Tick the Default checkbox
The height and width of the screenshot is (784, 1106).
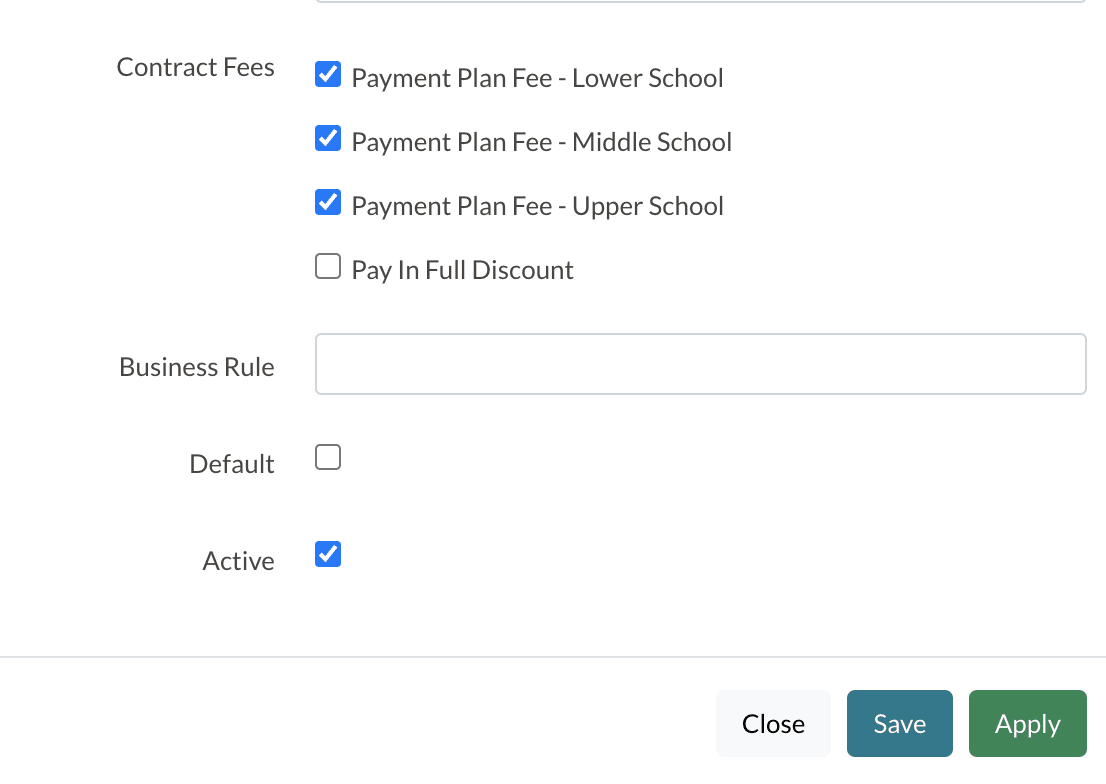328,458
